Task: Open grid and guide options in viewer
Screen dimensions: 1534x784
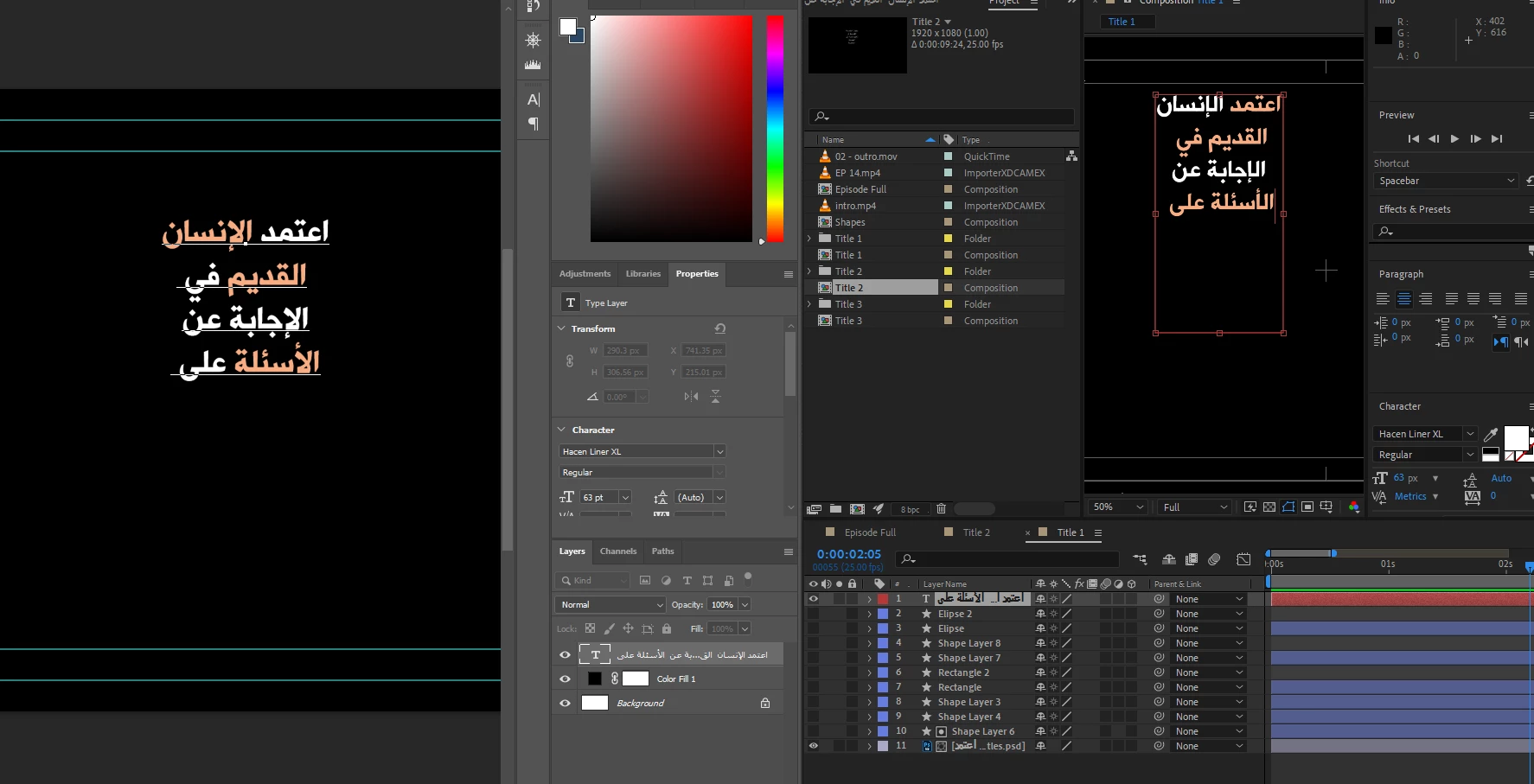Action: 1326,507
